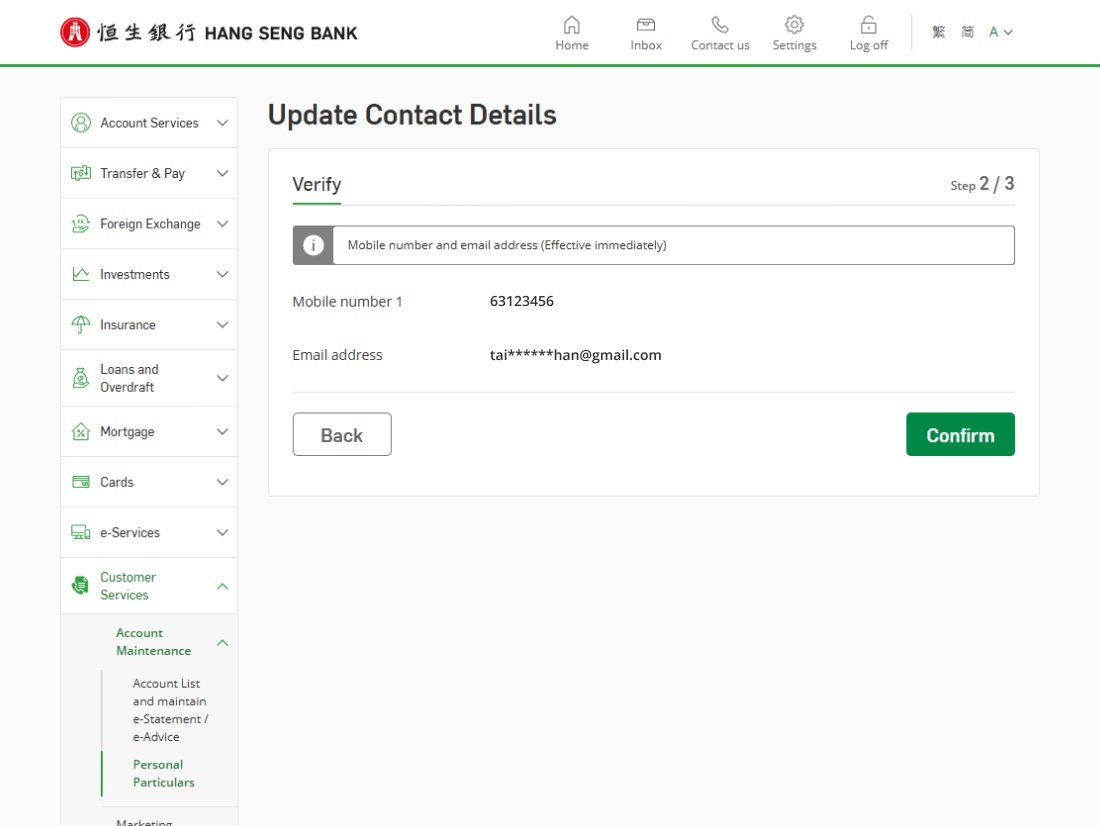This screenshot has height=826, width=1100.
Task: Expand Transfer & Pay section chevron
Action: point(222,174)
